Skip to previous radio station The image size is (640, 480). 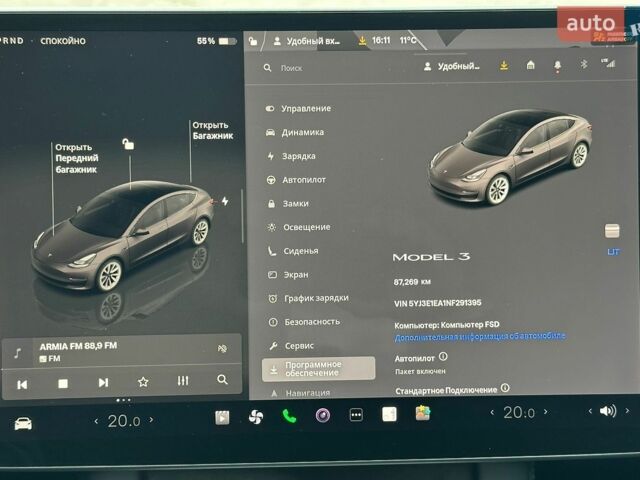(x=22, y=384)
